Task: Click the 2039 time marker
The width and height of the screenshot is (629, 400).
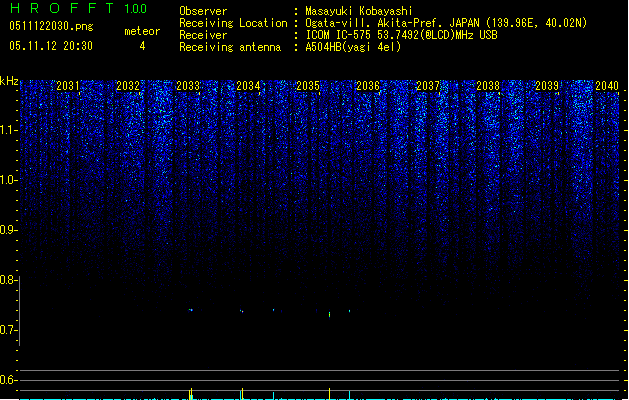Action: click(547, 85)
